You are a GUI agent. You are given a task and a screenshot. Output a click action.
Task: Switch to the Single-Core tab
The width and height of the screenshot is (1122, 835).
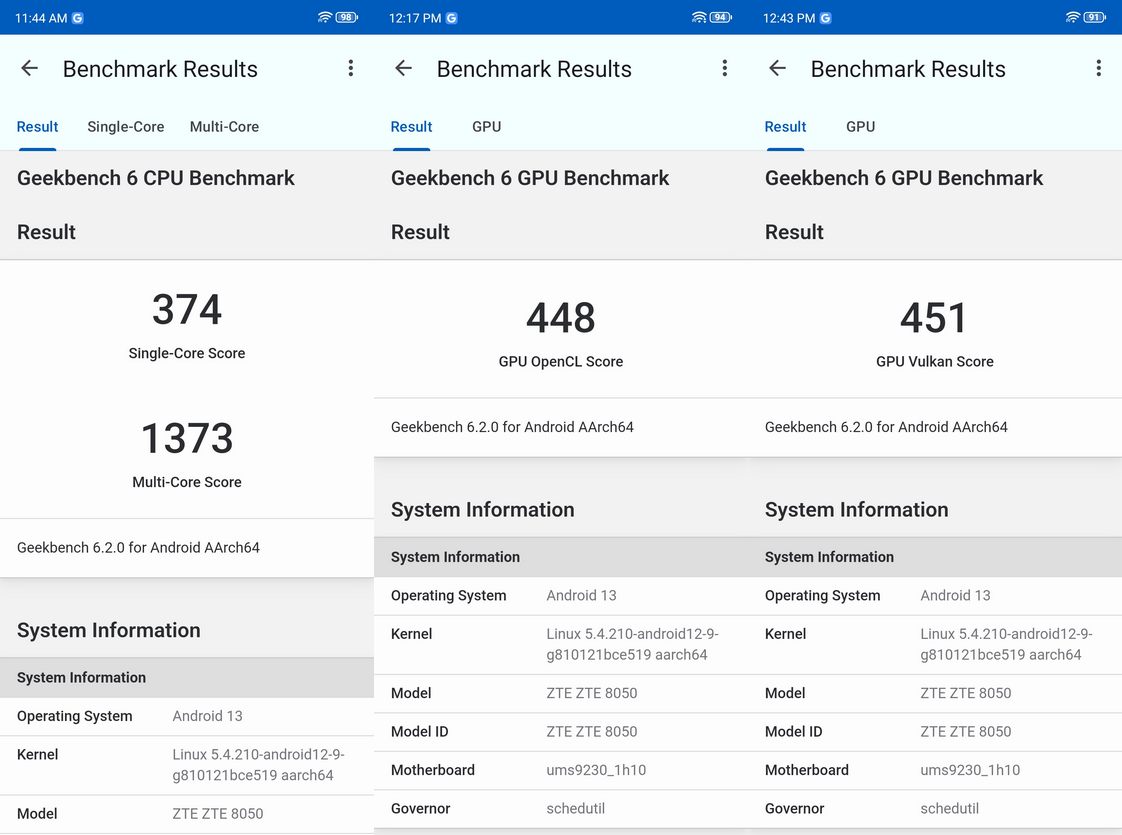(125, 127)
